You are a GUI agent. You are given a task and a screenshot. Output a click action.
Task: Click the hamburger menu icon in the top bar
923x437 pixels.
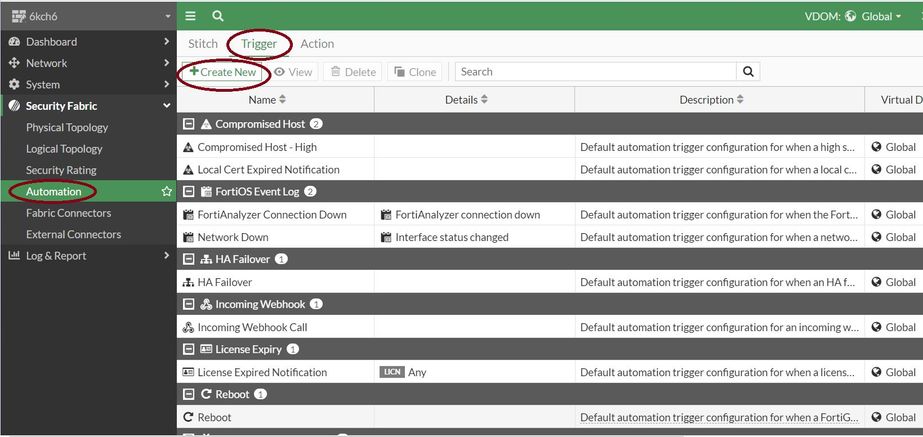pos(190,16)
